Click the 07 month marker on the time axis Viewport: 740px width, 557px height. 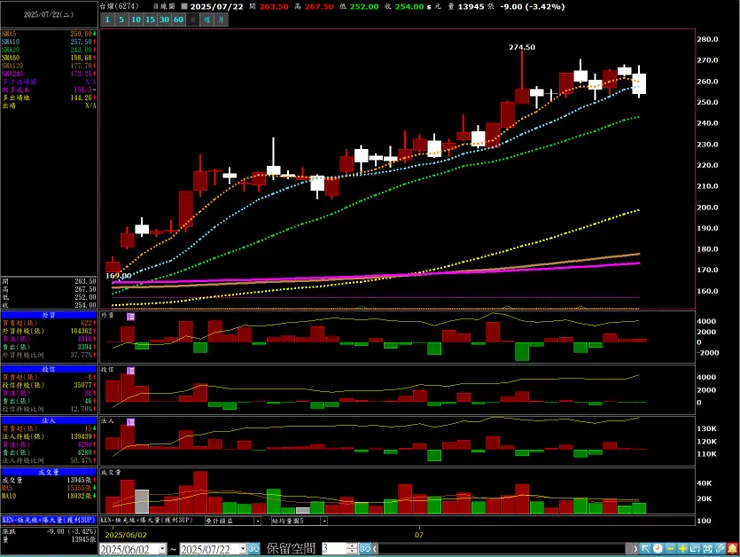419,535
